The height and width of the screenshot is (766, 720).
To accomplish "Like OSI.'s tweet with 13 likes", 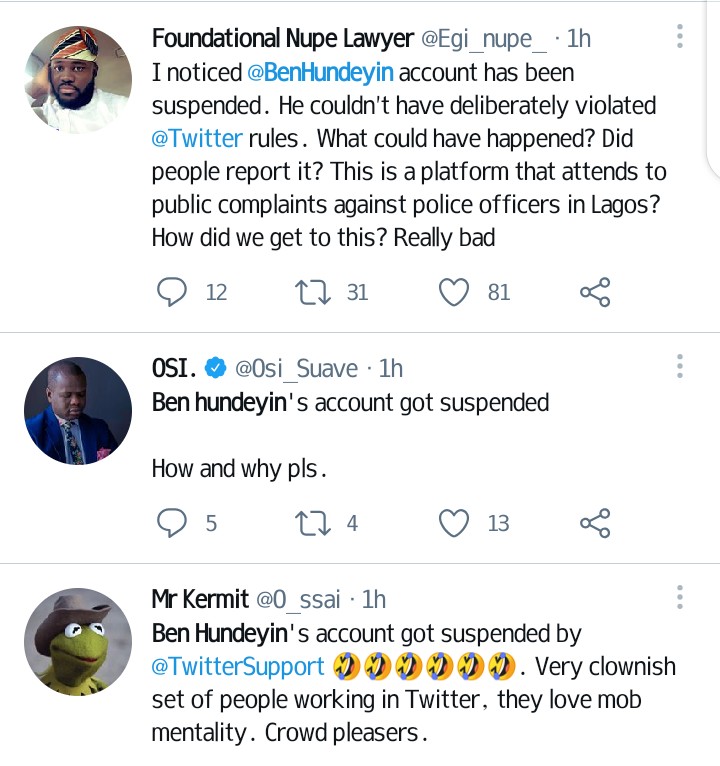I will click(455, 522).
